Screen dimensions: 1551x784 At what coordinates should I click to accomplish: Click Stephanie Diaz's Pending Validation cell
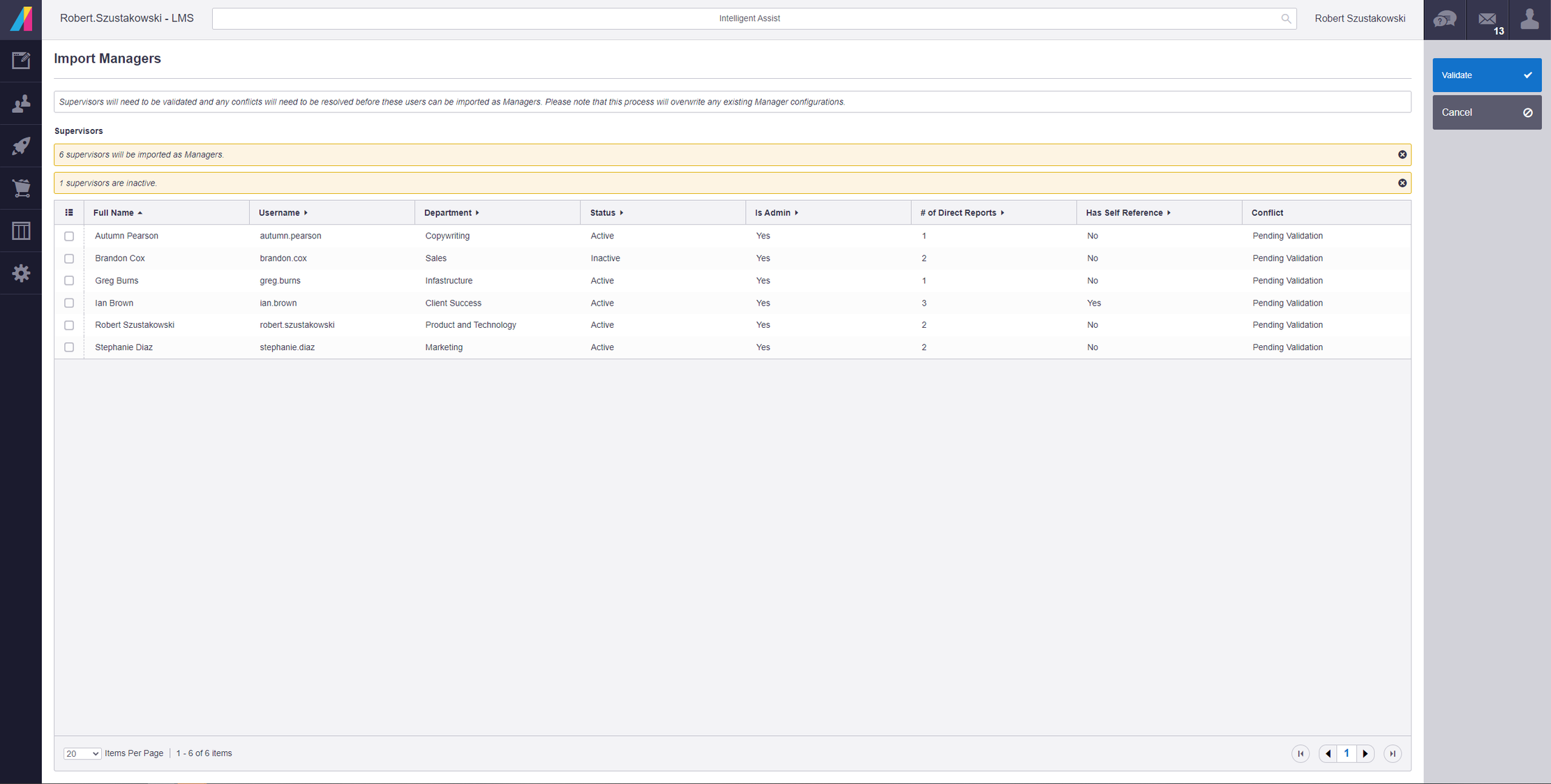click(1287, 347)
